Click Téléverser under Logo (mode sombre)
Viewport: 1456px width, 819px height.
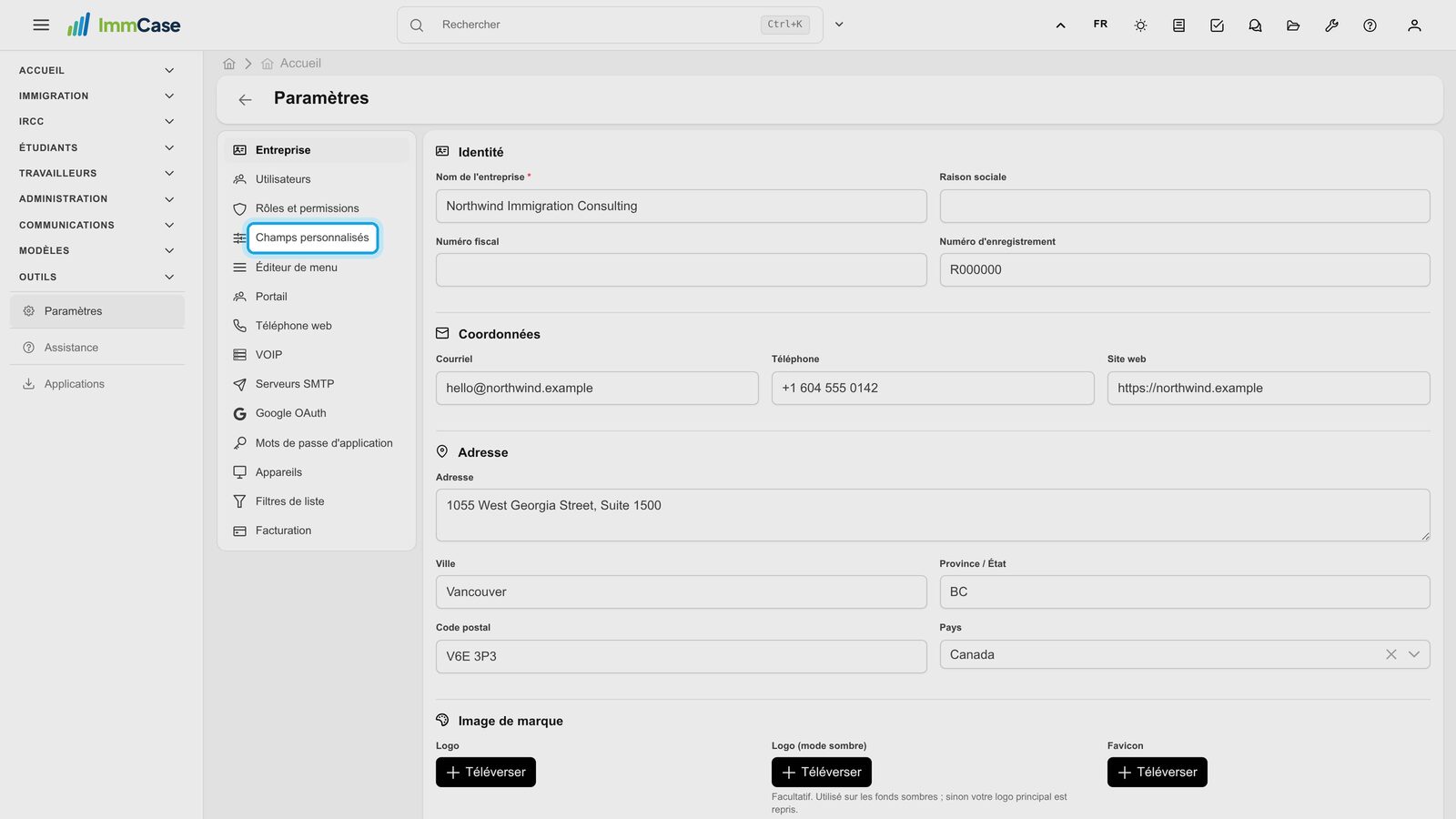click(822, 772)
